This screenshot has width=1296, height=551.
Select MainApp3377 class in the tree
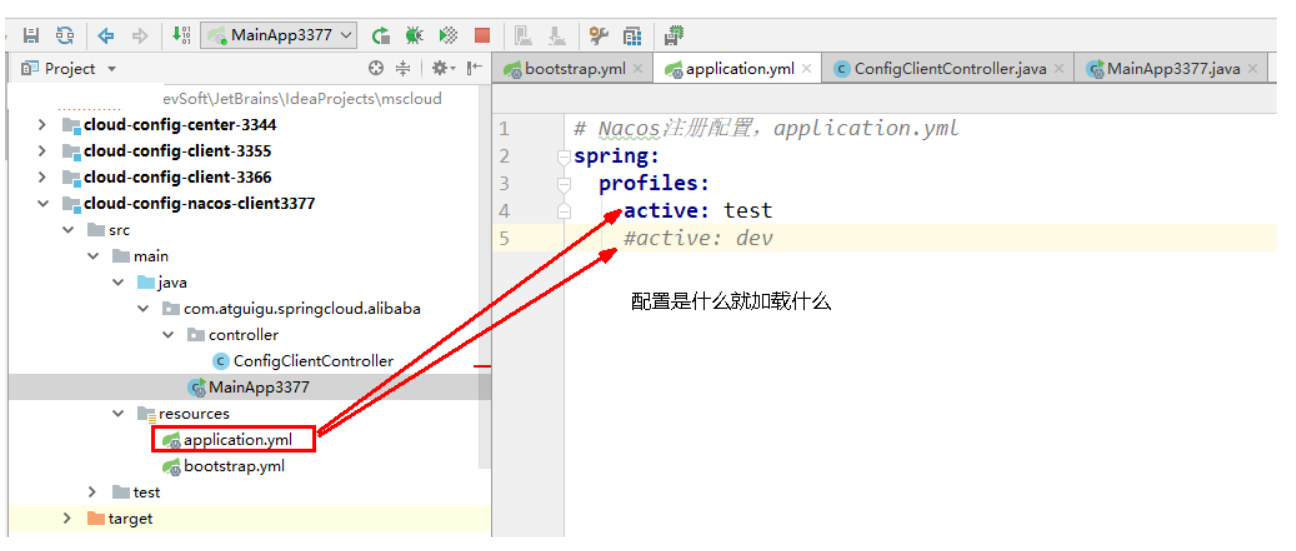click(258, 387)
